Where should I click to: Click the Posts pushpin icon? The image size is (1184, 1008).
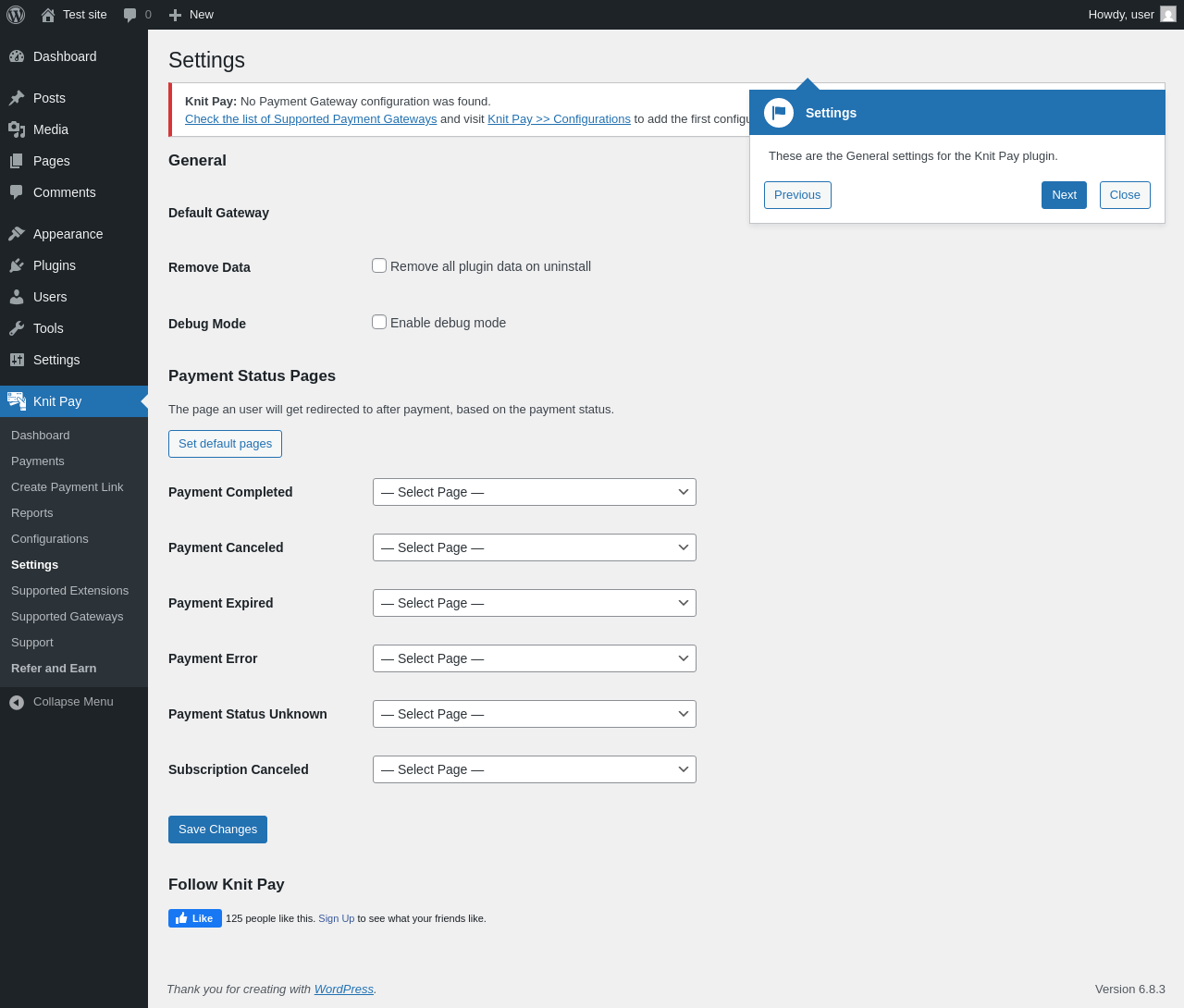click(17, 98)
